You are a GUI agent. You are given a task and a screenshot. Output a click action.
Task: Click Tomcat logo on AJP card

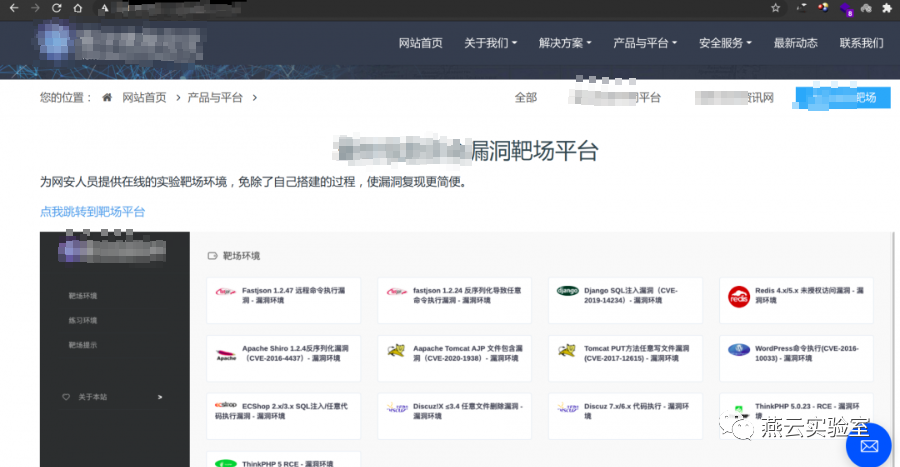click(x=396, y=350)
